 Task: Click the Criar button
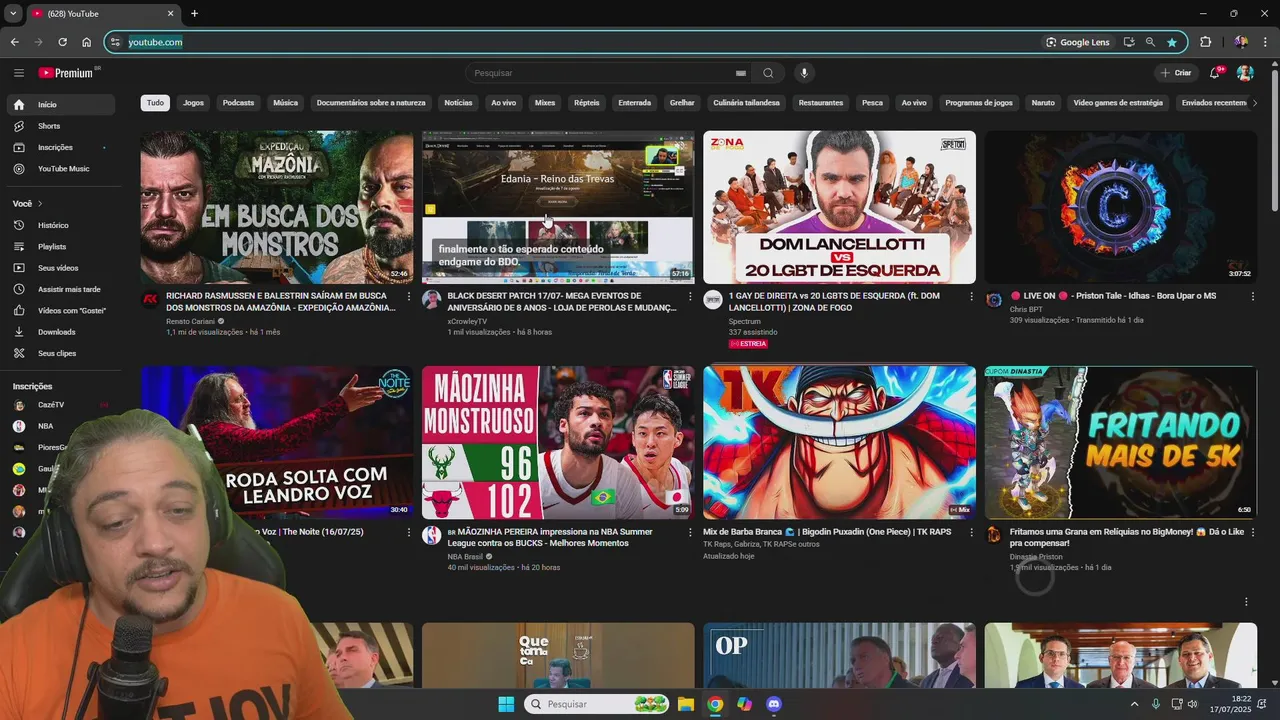pyautogui.click(x=1176, y=73)
